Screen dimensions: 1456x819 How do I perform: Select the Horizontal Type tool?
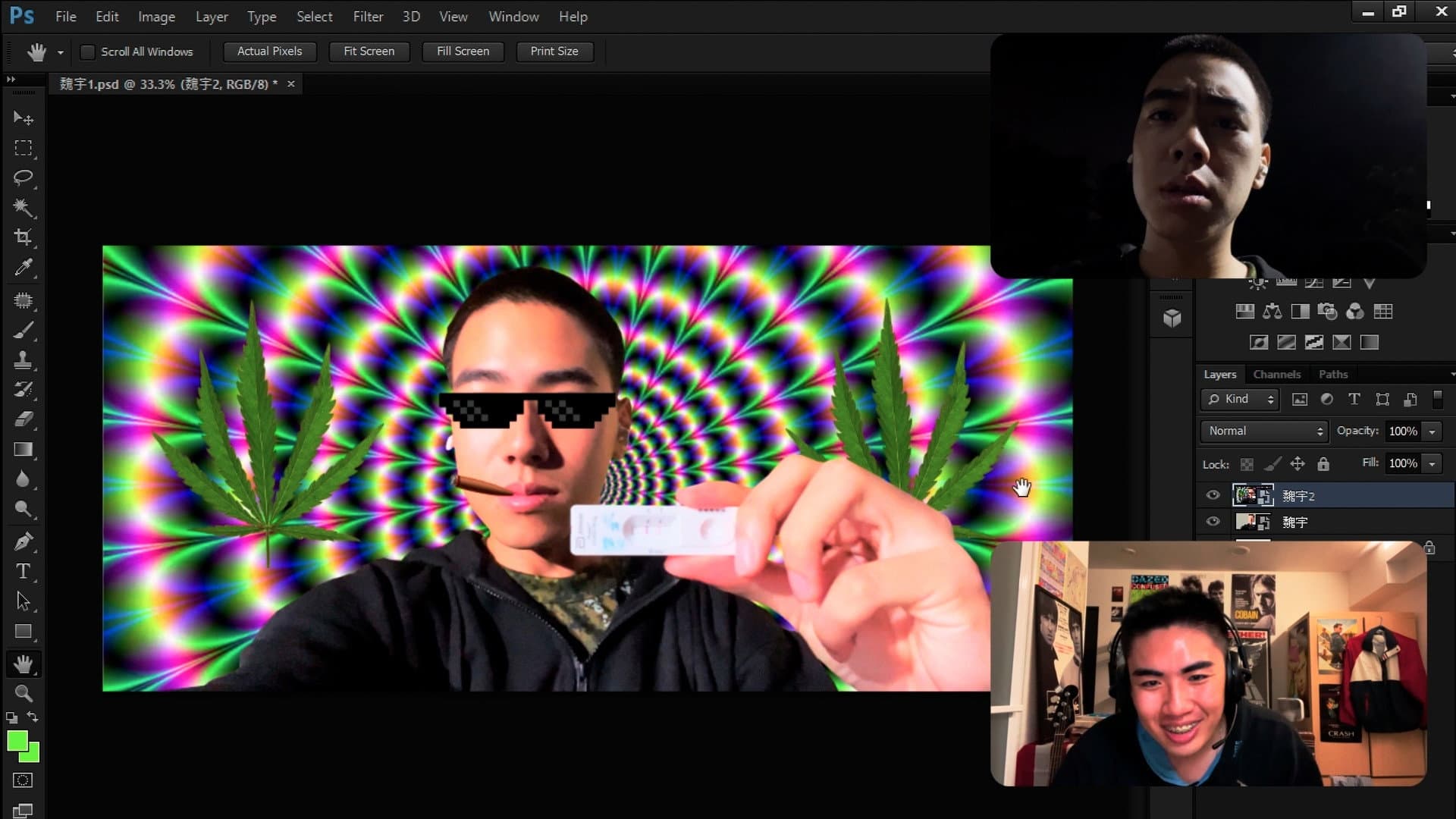[23, 571]
